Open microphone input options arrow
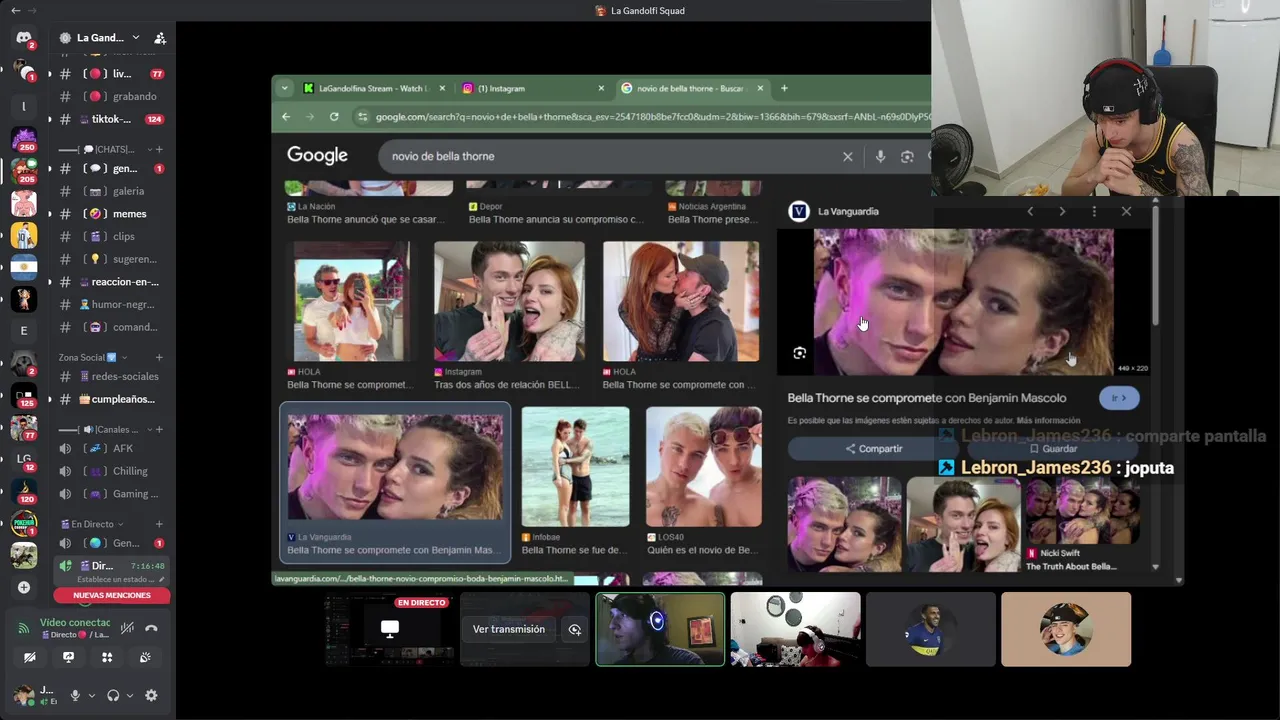This screenshot has width=1280, height=720. click(x=91, y=695)
